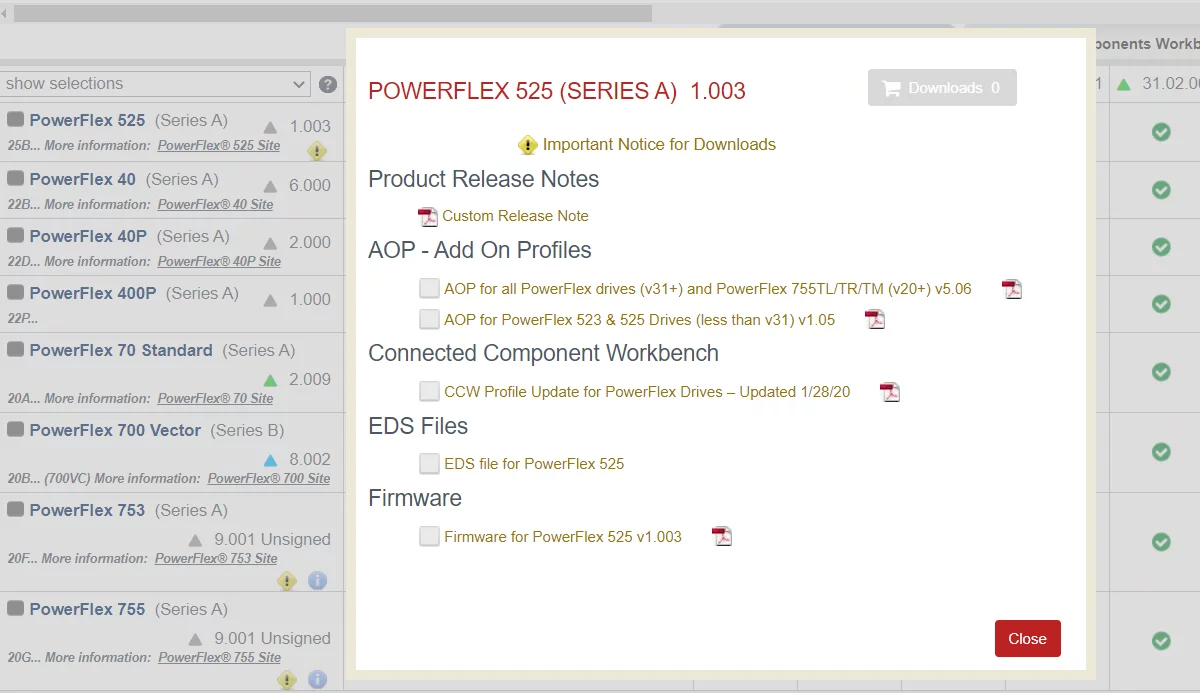Viewport: 1200px width, 693px height.
Task: Click the Downloads 0 cart button
Action: coord(942,88)
